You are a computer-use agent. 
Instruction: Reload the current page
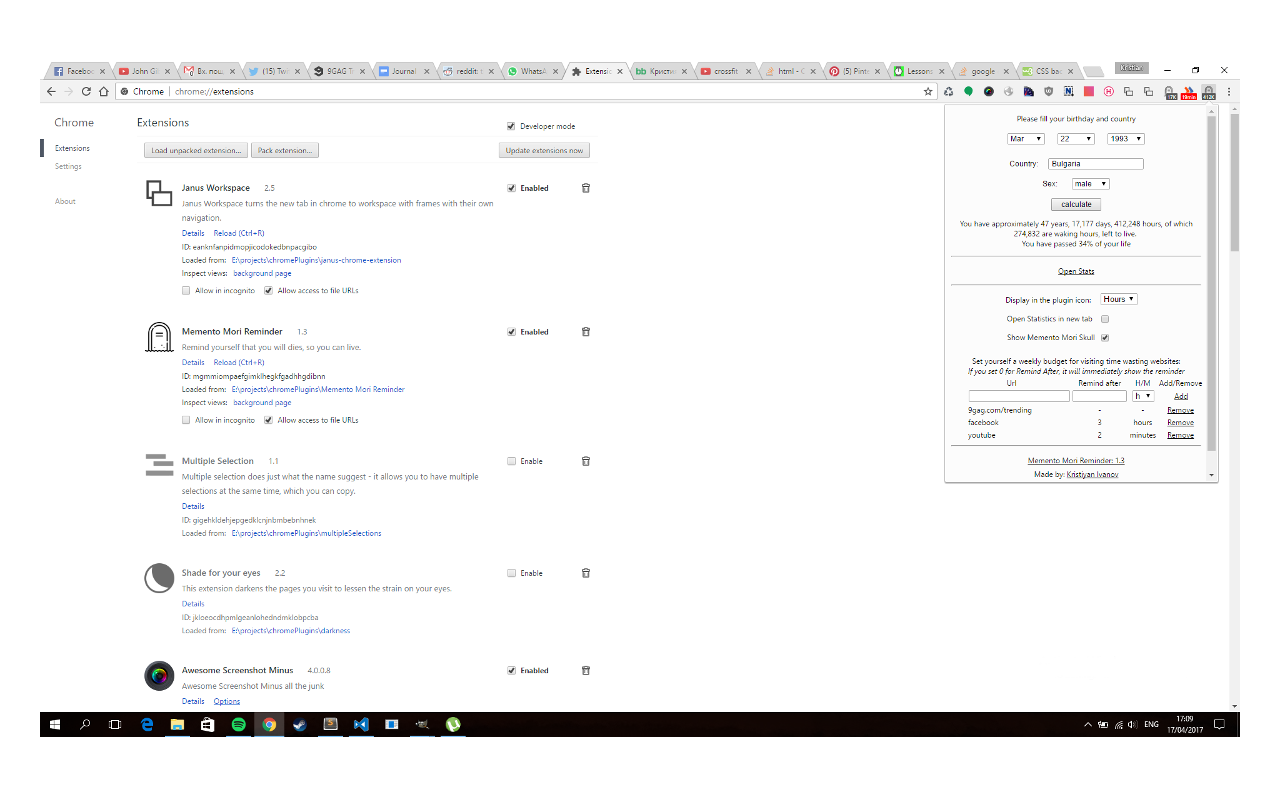pos(87,91)
